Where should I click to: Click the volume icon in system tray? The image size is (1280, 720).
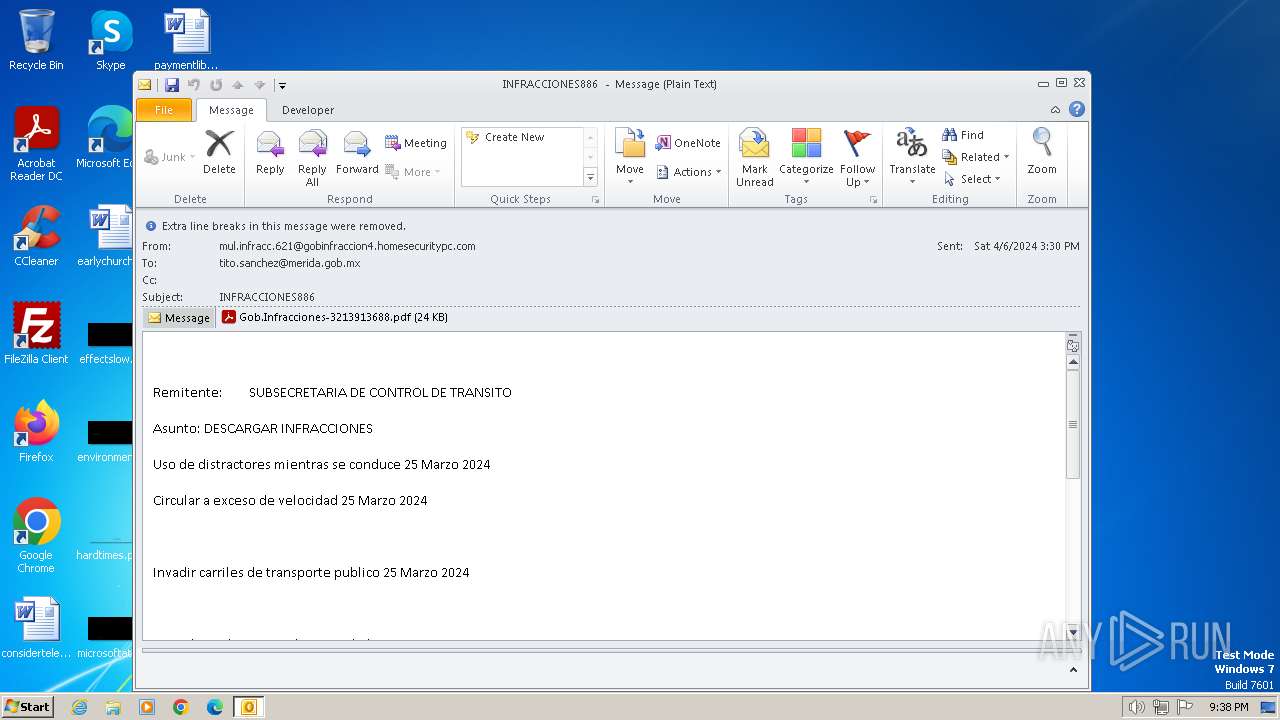[x=1136, y=707]
